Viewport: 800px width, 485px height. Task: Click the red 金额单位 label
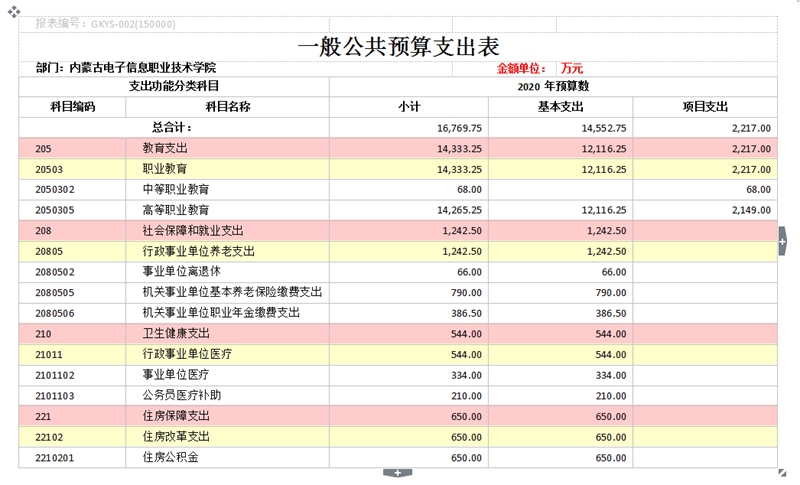point(521,68)
